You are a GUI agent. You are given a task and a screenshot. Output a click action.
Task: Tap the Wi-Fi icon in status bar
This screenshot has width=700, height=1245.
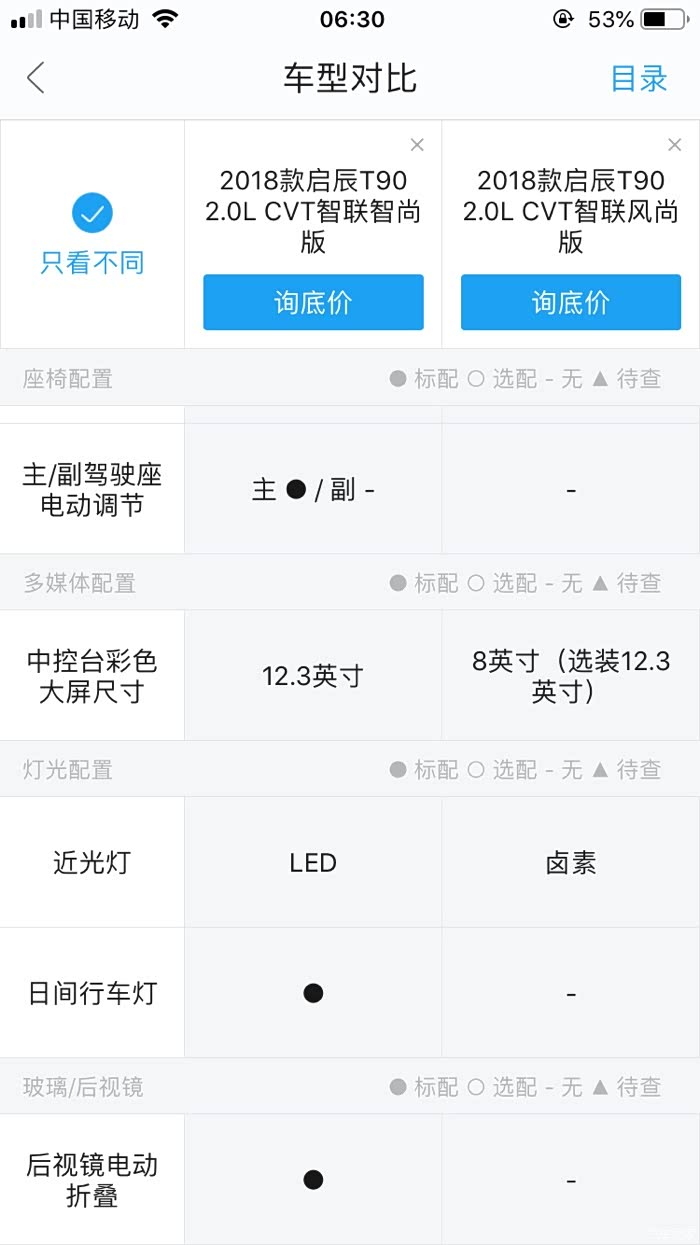click(165, 19)
